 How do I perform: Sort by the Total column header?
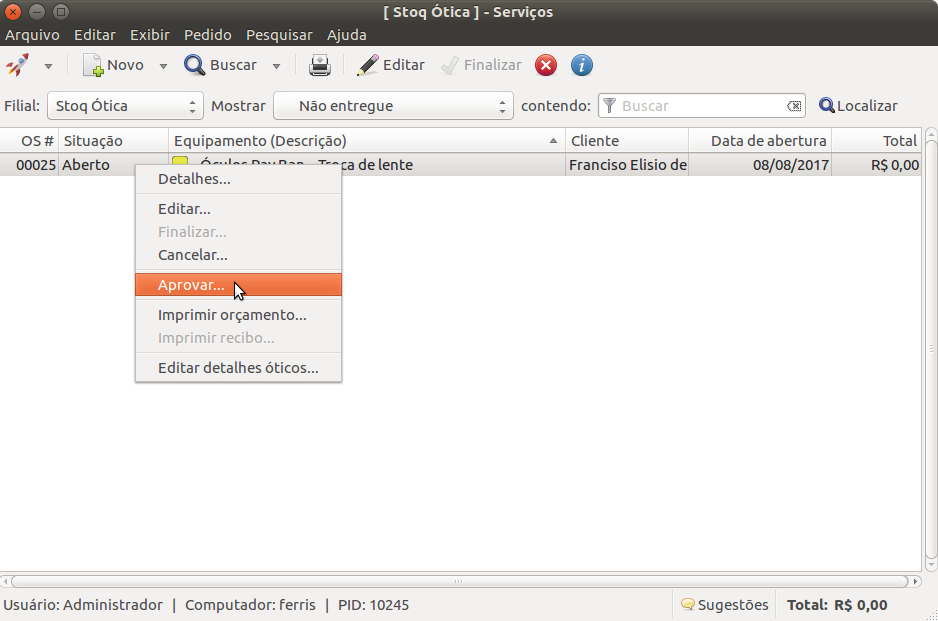(876, 141)
